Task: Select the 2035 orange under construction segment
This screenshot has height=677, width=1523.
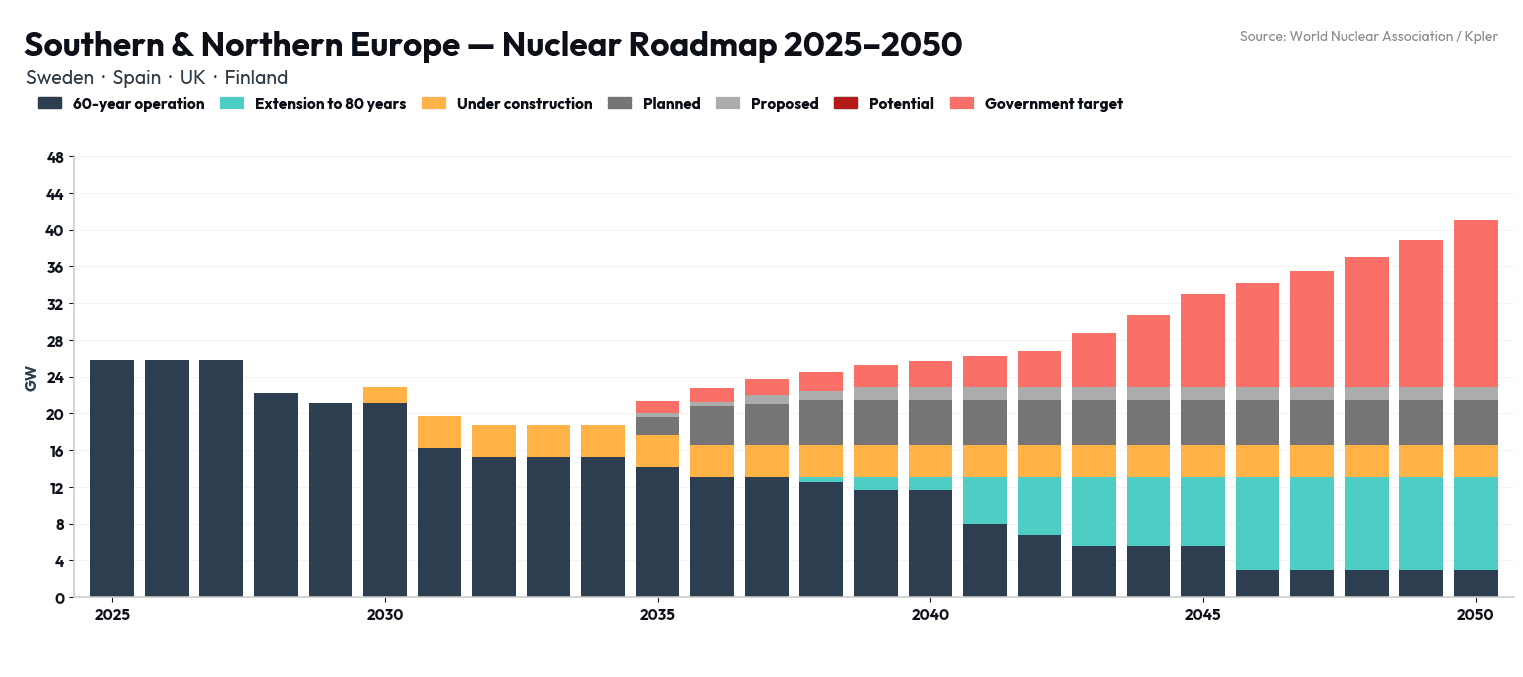Action: (658, 451)
